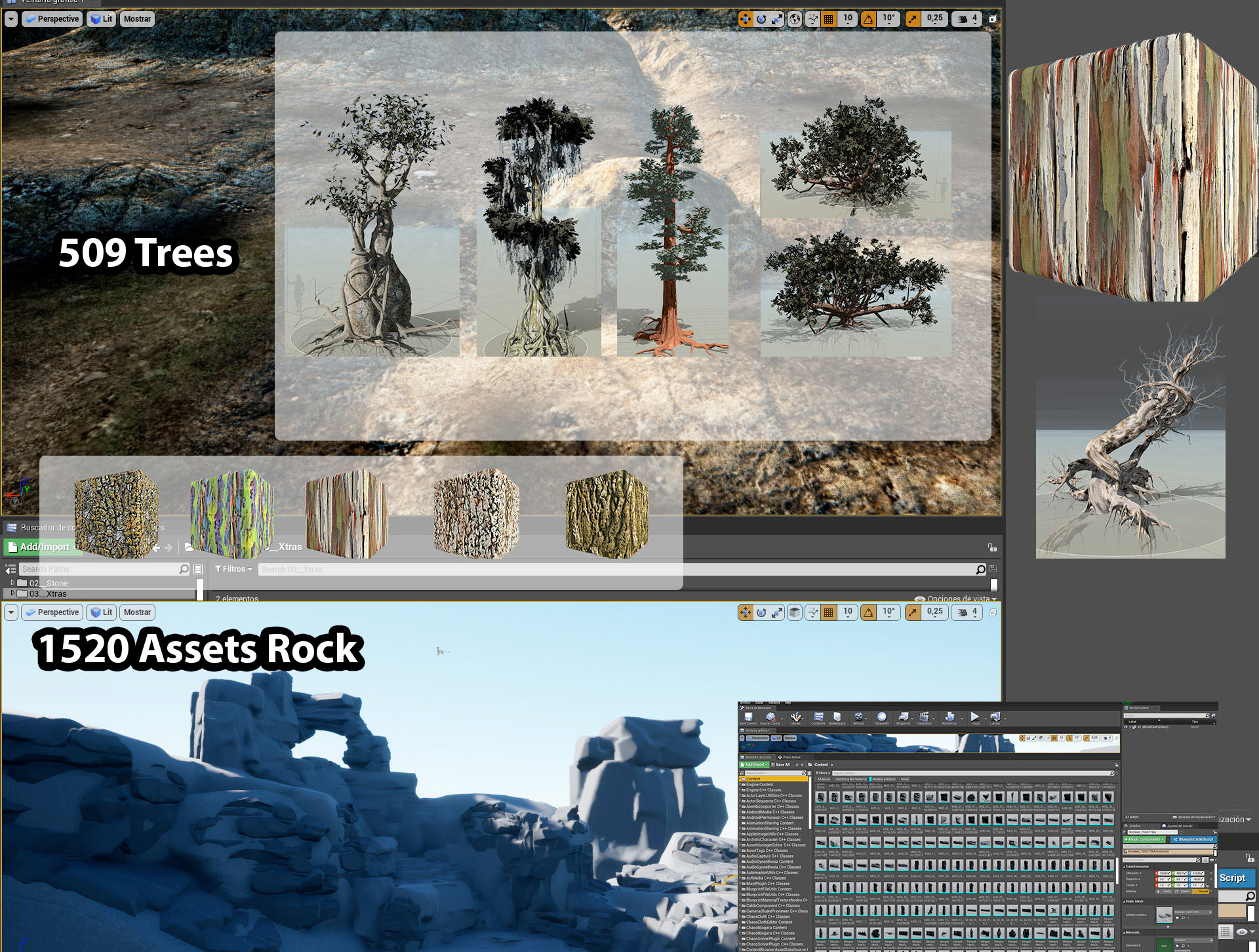Open the Lit view mode menu in top viewport
Viewport: 1259px width, 952px height.
point(102,19)
